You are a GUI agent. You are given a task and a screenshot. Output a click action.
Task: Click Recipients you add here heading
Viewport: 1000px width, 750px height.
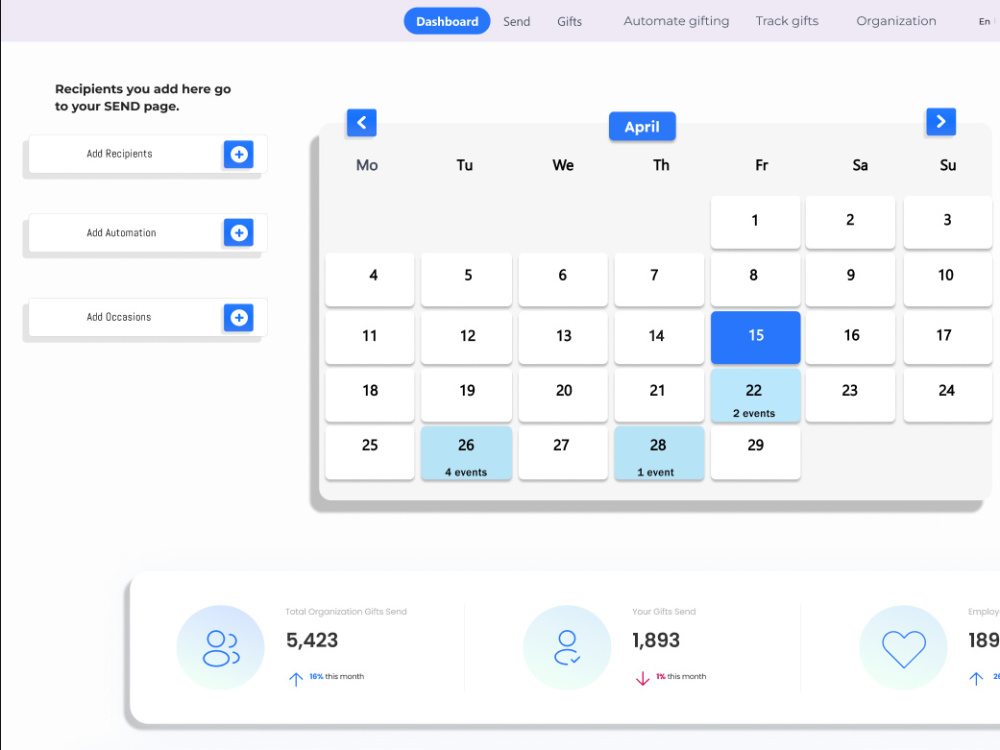pyautogui.click(x=143, y=98)
